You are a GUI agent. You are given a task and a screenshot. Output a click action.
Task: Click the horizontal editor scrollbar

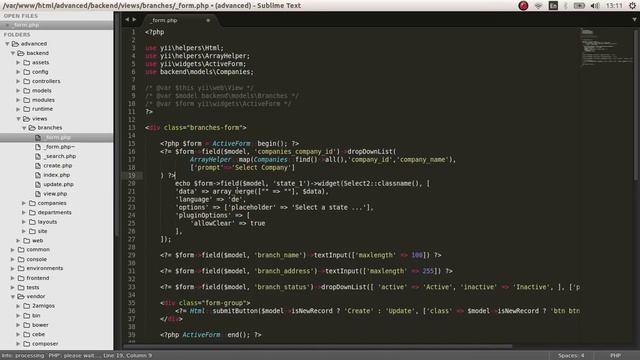[318, 347]
